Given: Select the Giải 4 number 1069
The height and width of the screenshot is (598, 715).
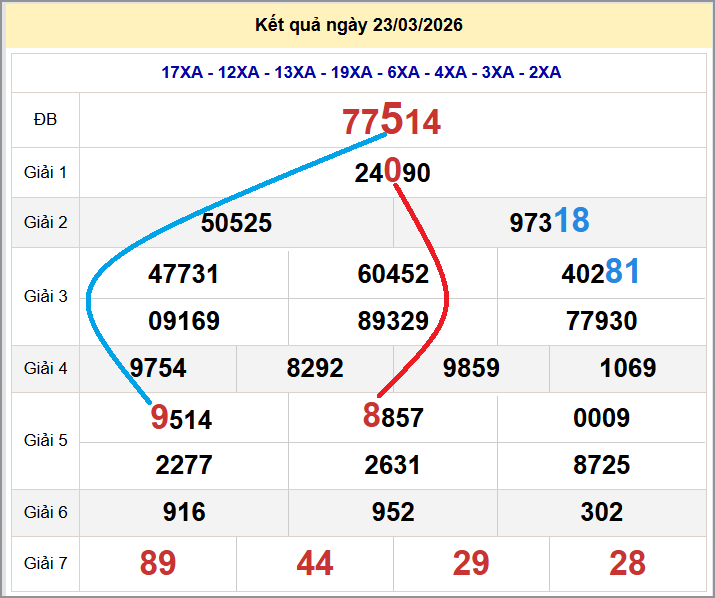Looking at the screenshot, I should pyautogui.click(x=628, y=368).
